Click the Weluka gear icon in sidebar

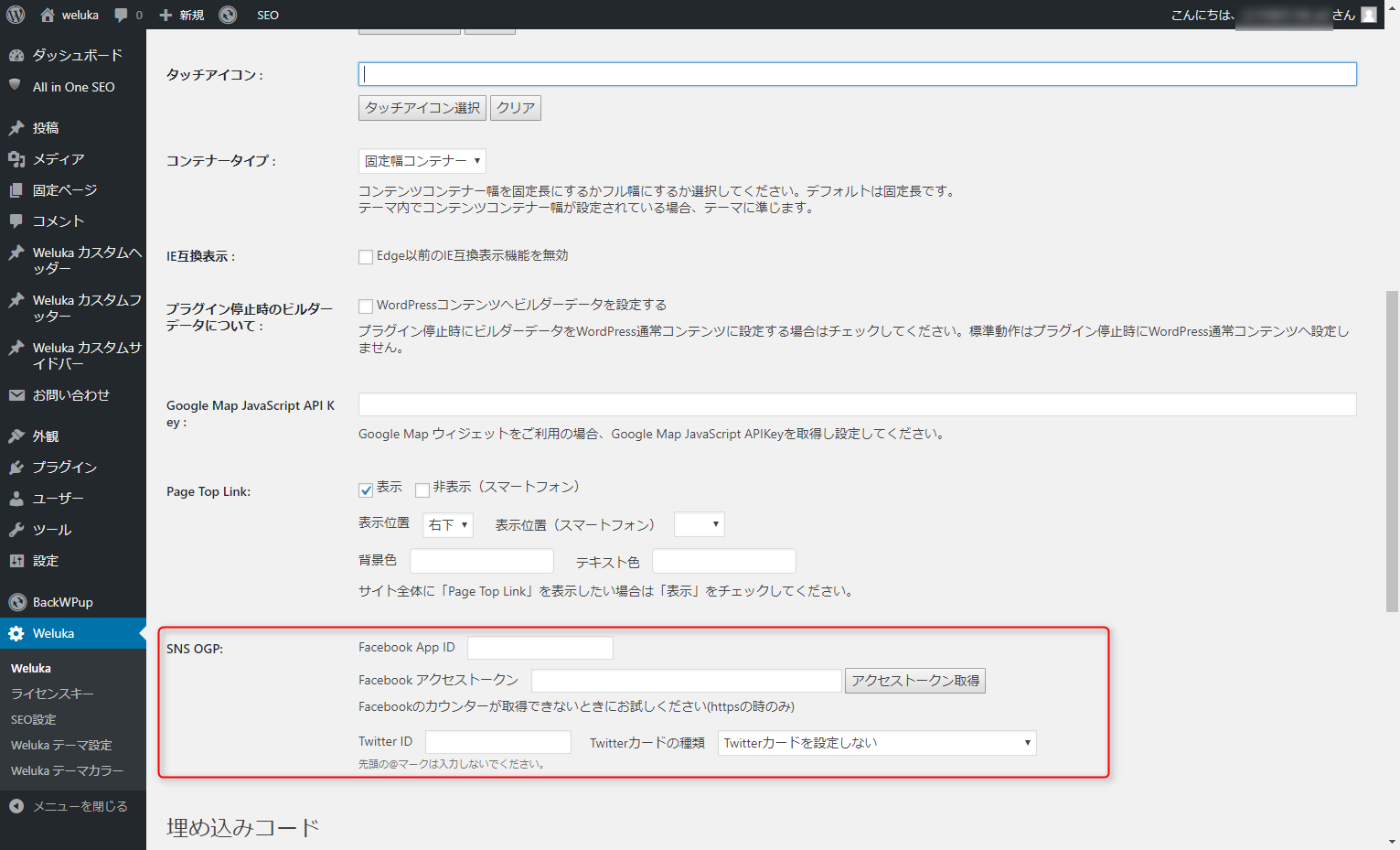tap(16, 633)
